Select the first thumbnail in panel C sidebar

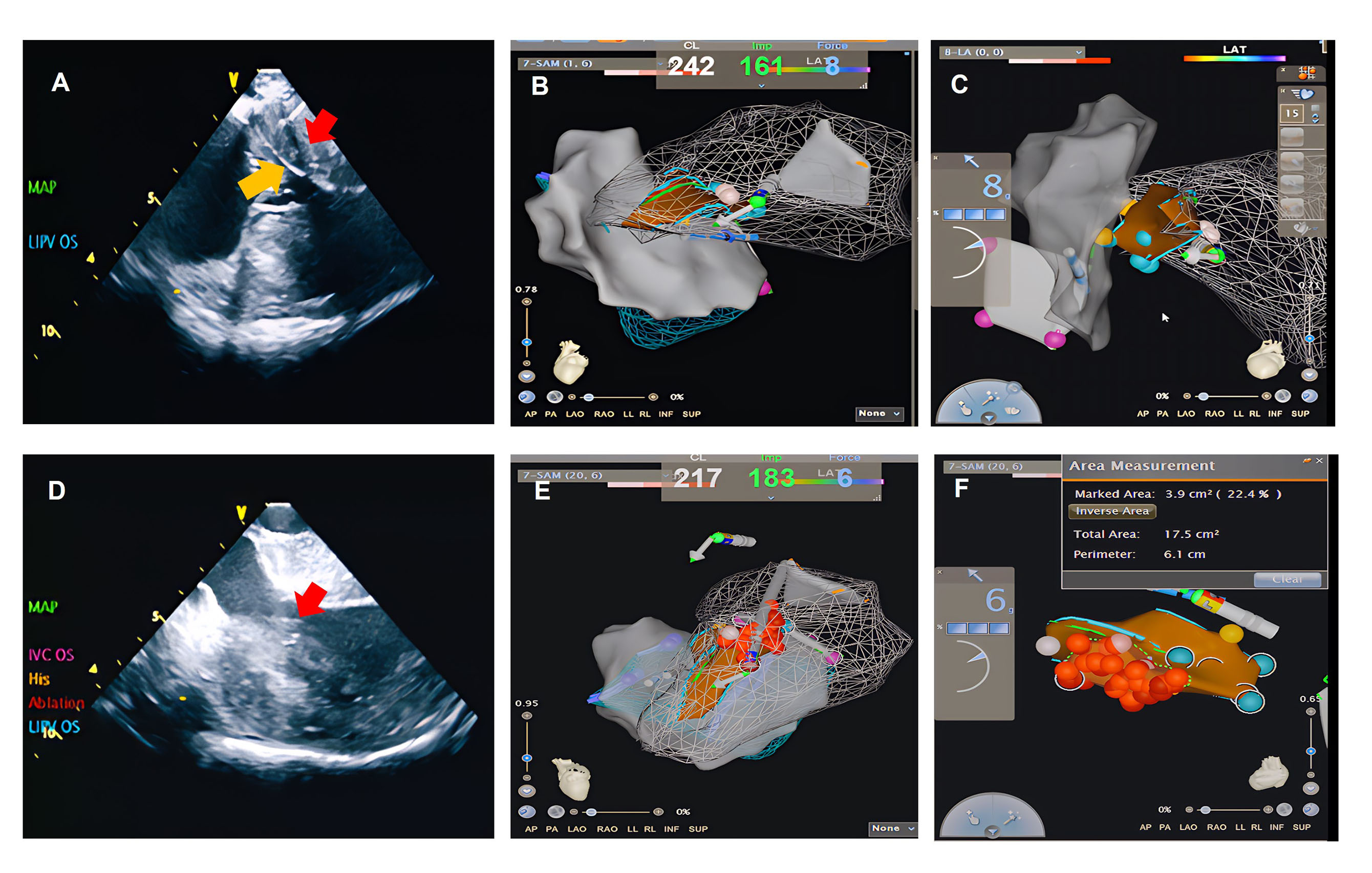1291,137
